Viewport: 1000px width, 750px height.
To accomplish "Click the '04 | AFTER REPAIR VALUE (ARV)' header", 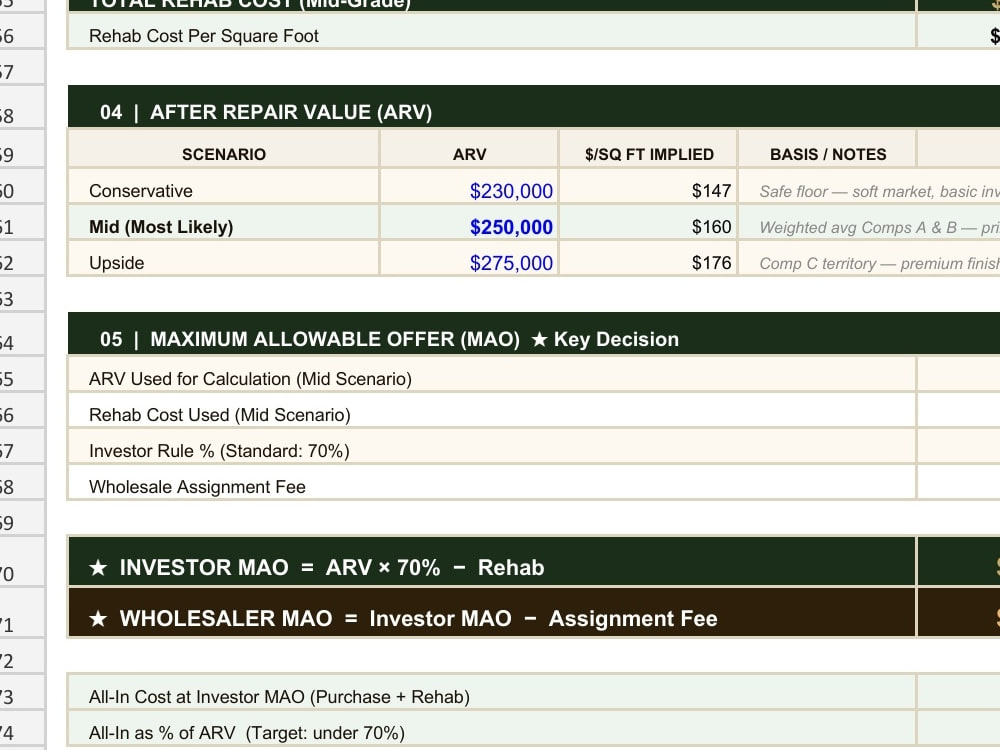I will click(534, 107).
